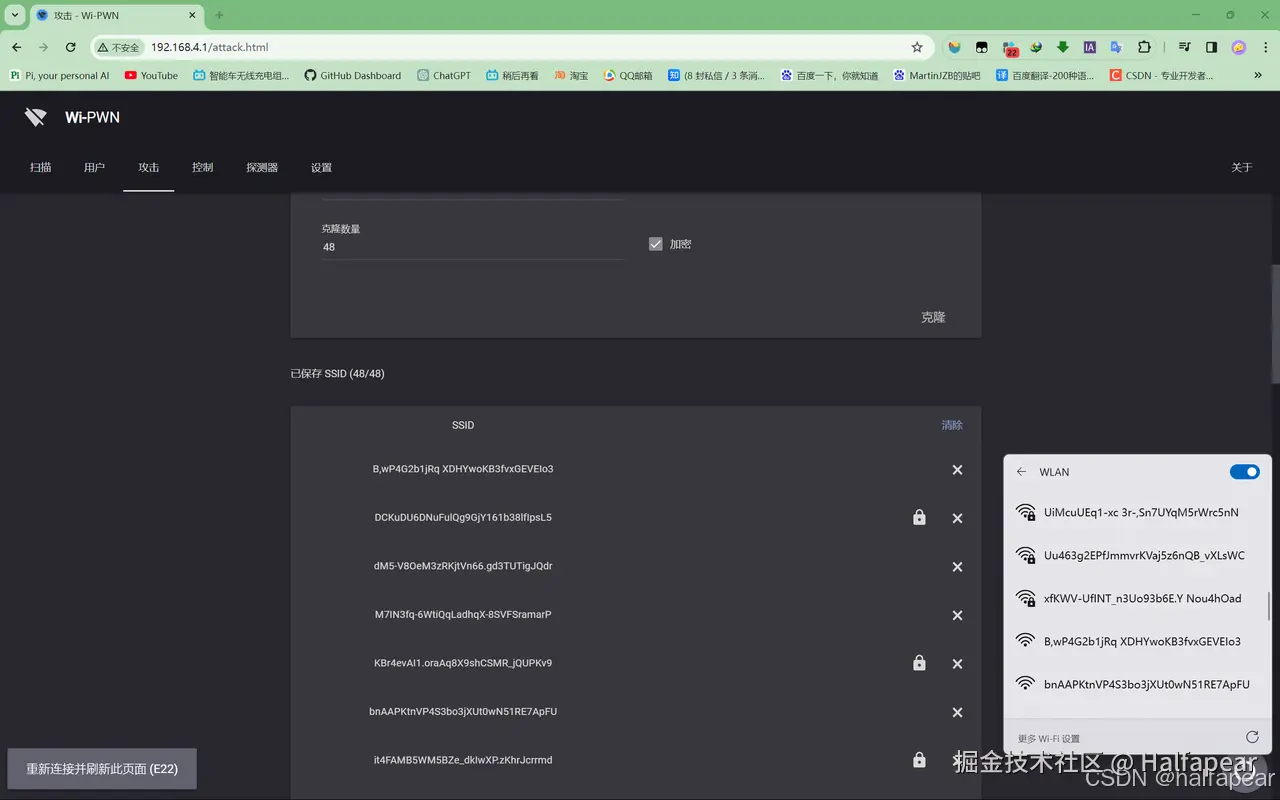Open the extension with red 22 badge
The width and height of the screenshot is (1280, 800).
tap(1010, 48)
